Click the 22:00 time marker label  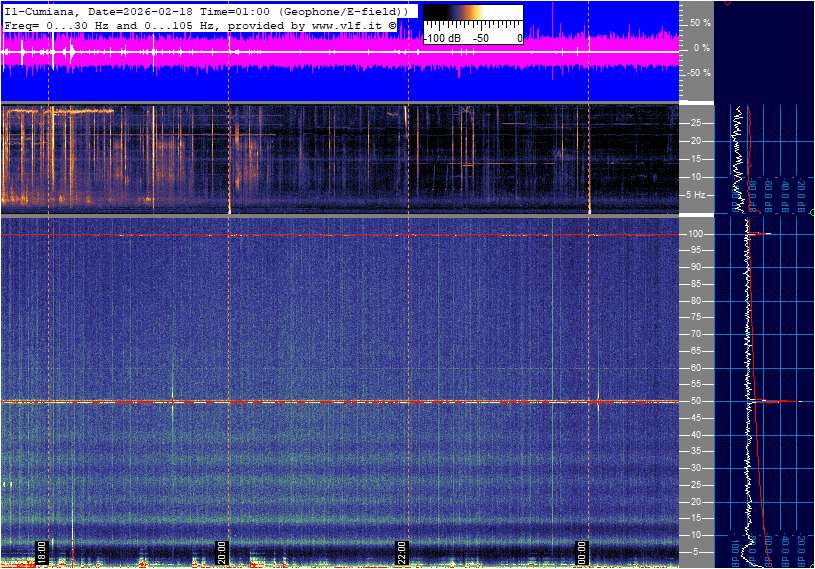click(402, 552)
